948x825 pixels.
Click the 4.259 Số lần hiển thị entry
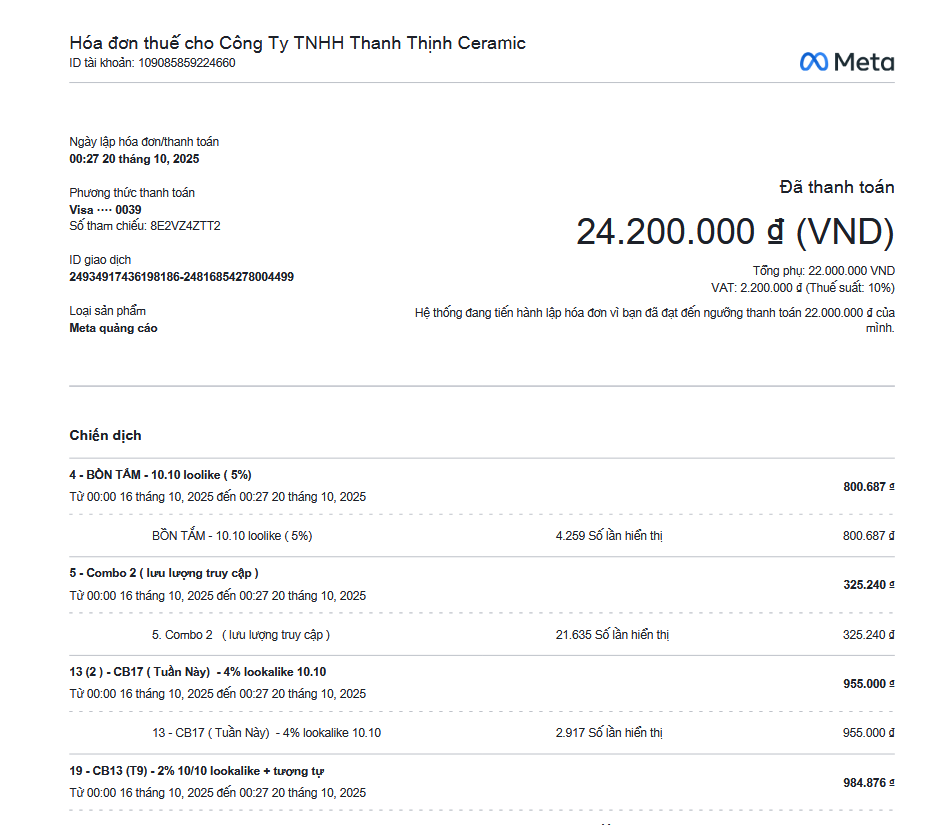[x=609, y=536]
